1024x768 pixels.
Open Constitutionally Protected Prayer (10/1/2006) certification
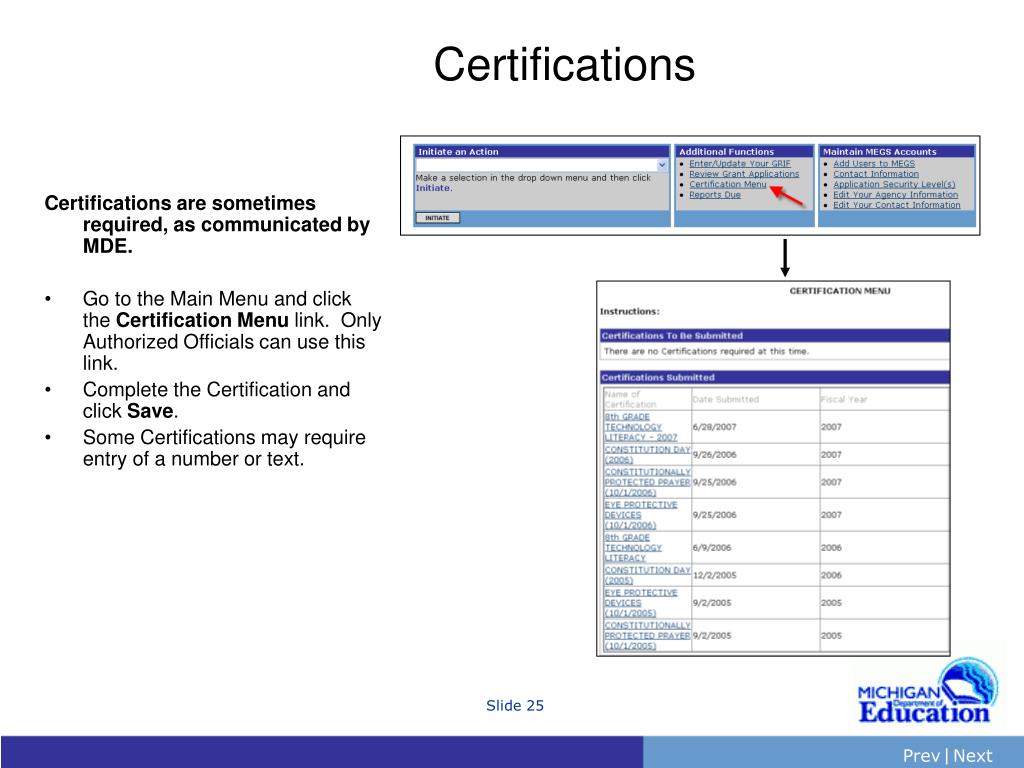click(x=647, y=482)
